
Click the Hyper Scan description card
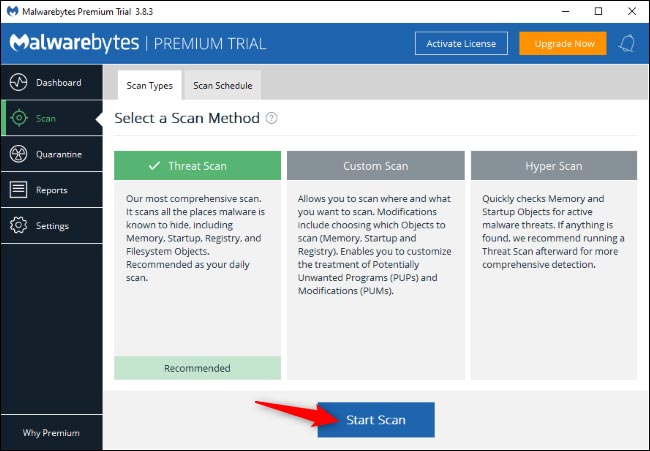tap(554, 279)
